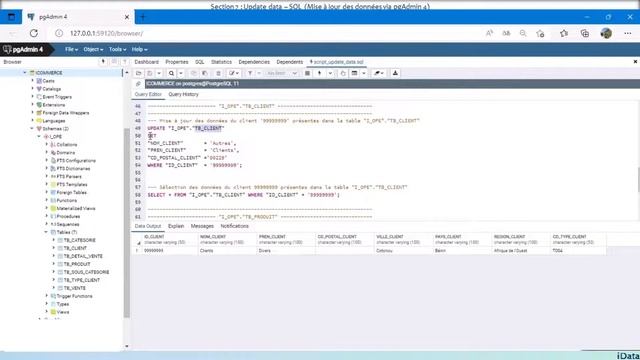
Task: Select the TB_PRODUIT table in tree
Action: 77,264
